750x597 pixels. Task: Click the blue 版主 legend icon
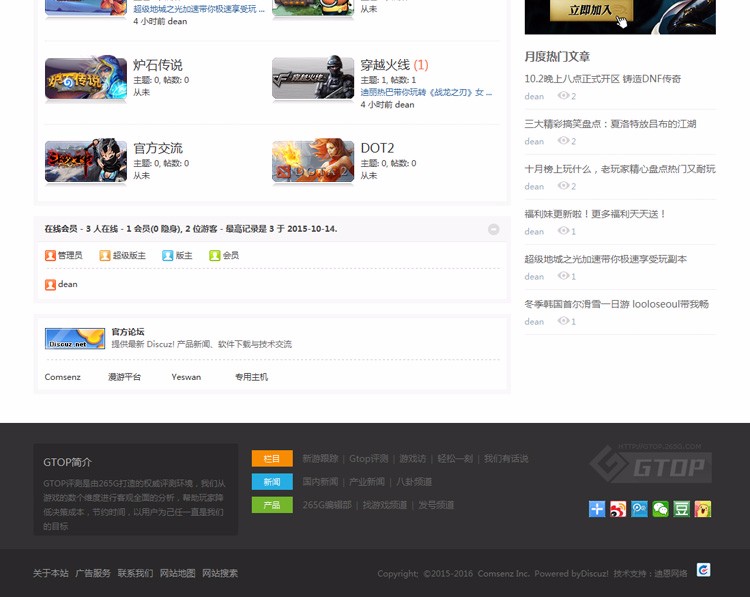coord(167,255)
